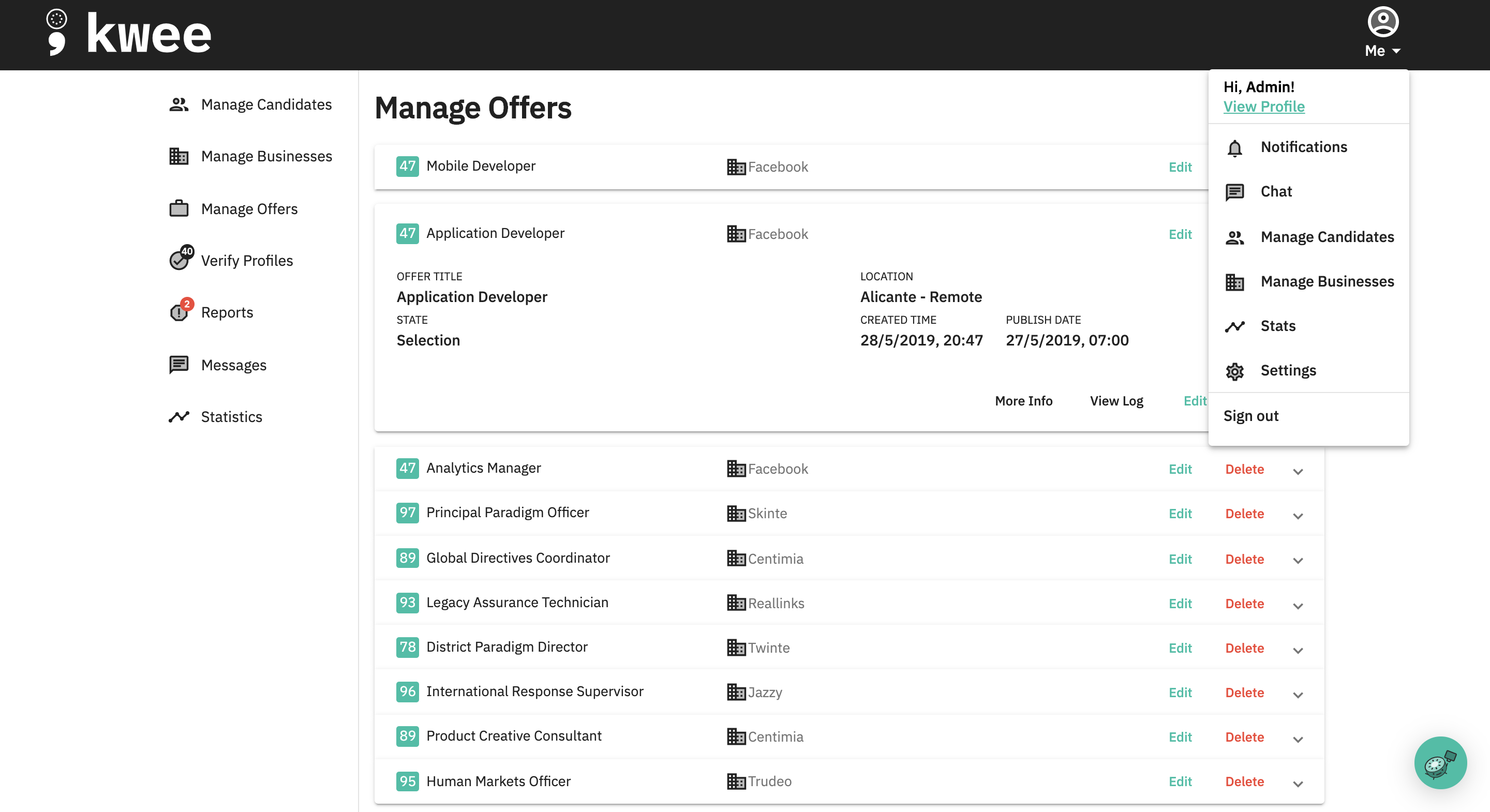Click the kwee logo in header
The width and height of the screenshot is (1490, 812).
[x=129, y=34]
